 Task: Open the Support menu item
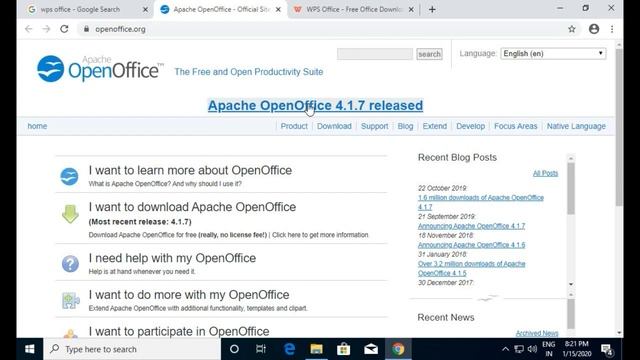coord(374,126)
